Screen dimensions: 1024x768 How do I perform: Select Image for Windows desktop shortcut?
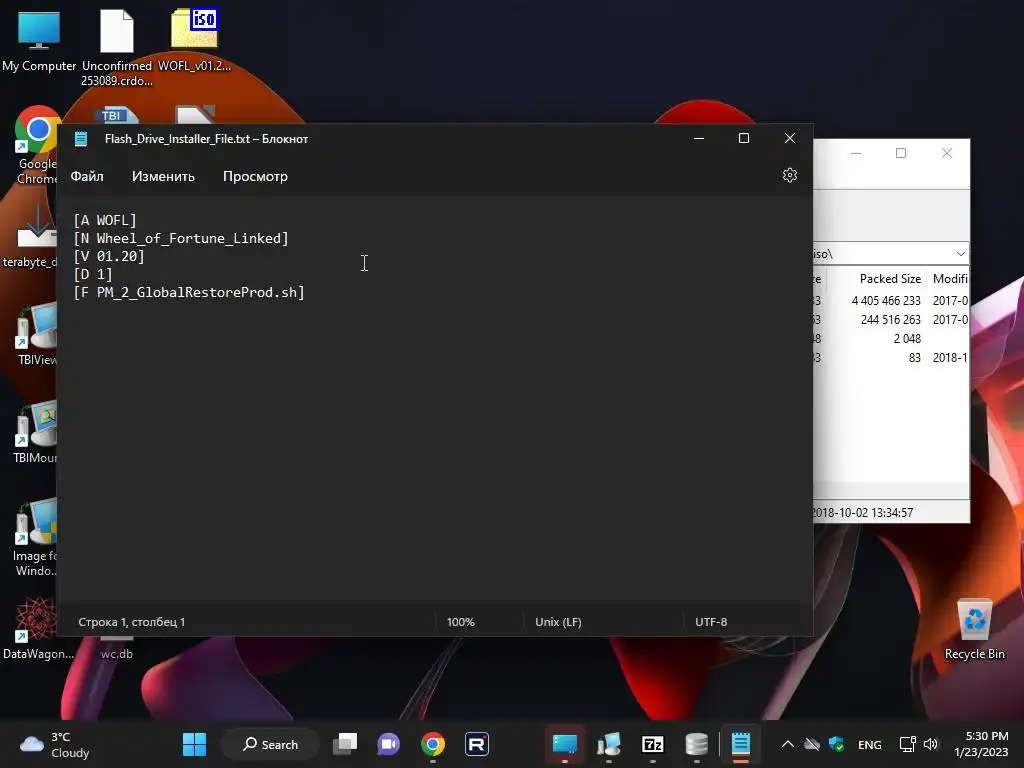pos(35,537)
